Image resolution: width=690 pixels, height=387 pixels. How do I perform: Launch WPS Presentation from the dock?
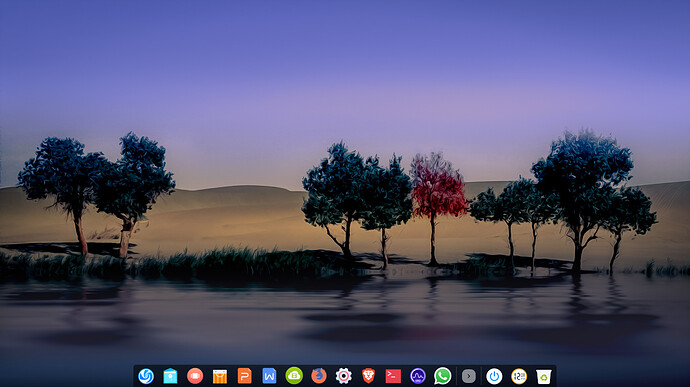click(x=245, y=376)
